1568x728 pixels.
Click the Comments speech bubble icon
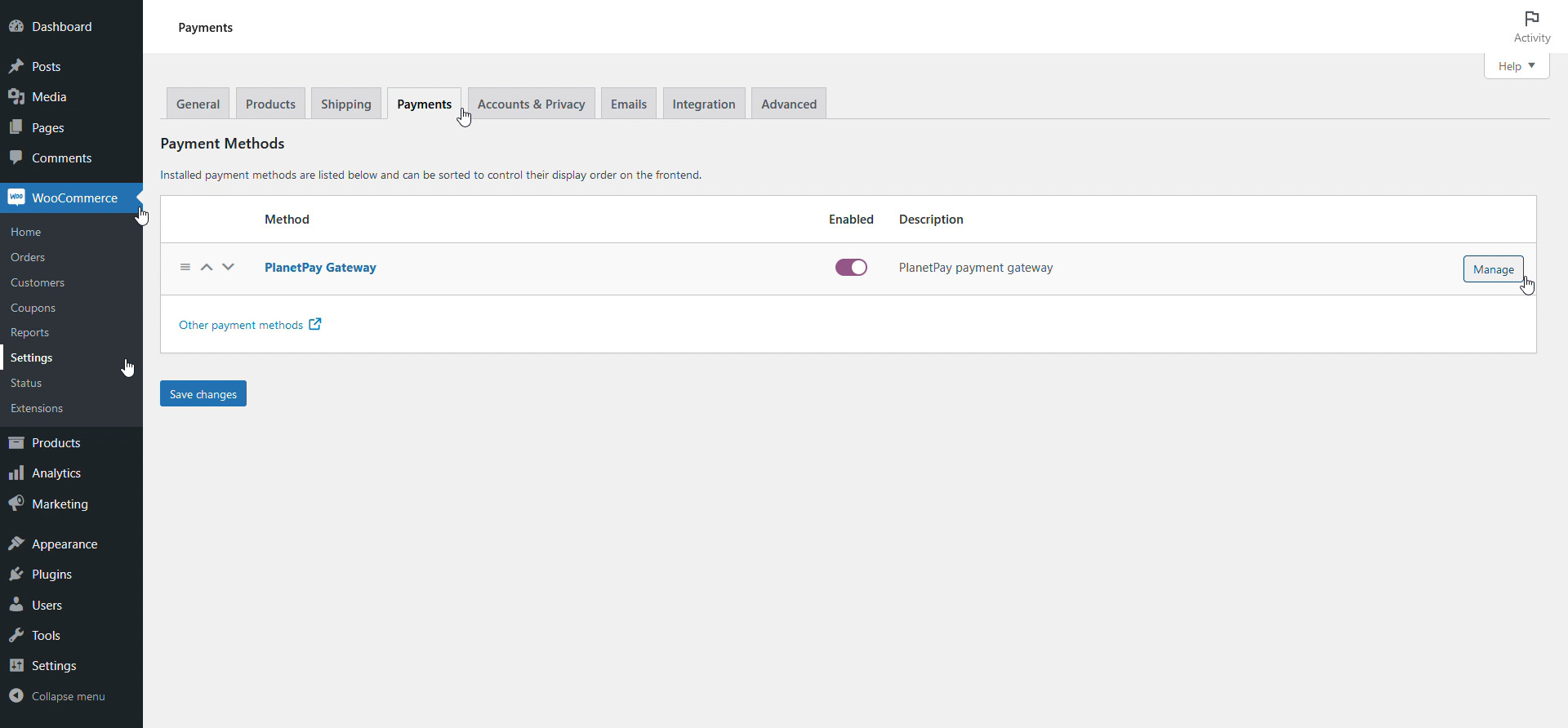(16, 158)
